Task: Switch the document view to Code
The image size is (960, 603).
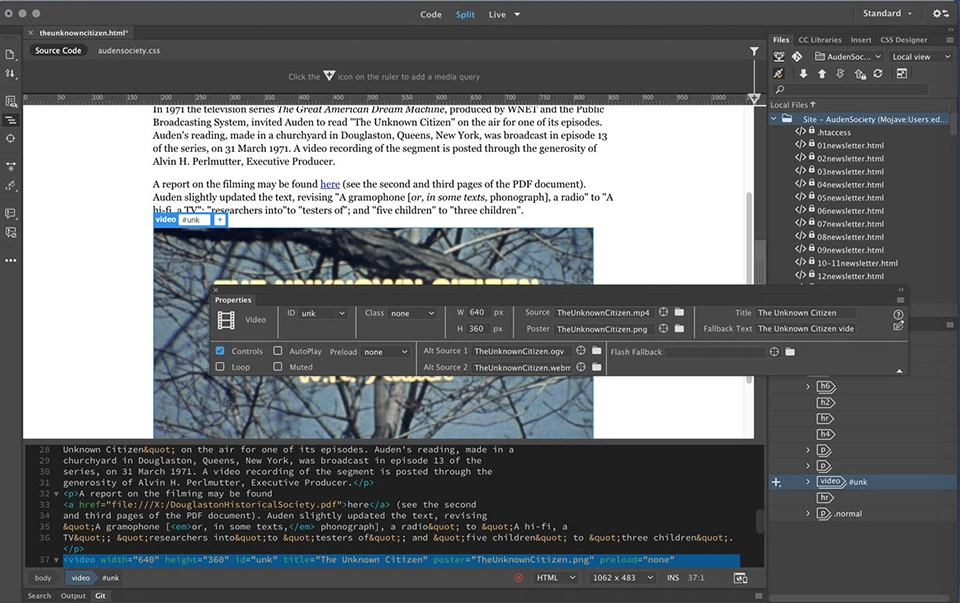Action: pyautogui.click(x=431, y=14)
